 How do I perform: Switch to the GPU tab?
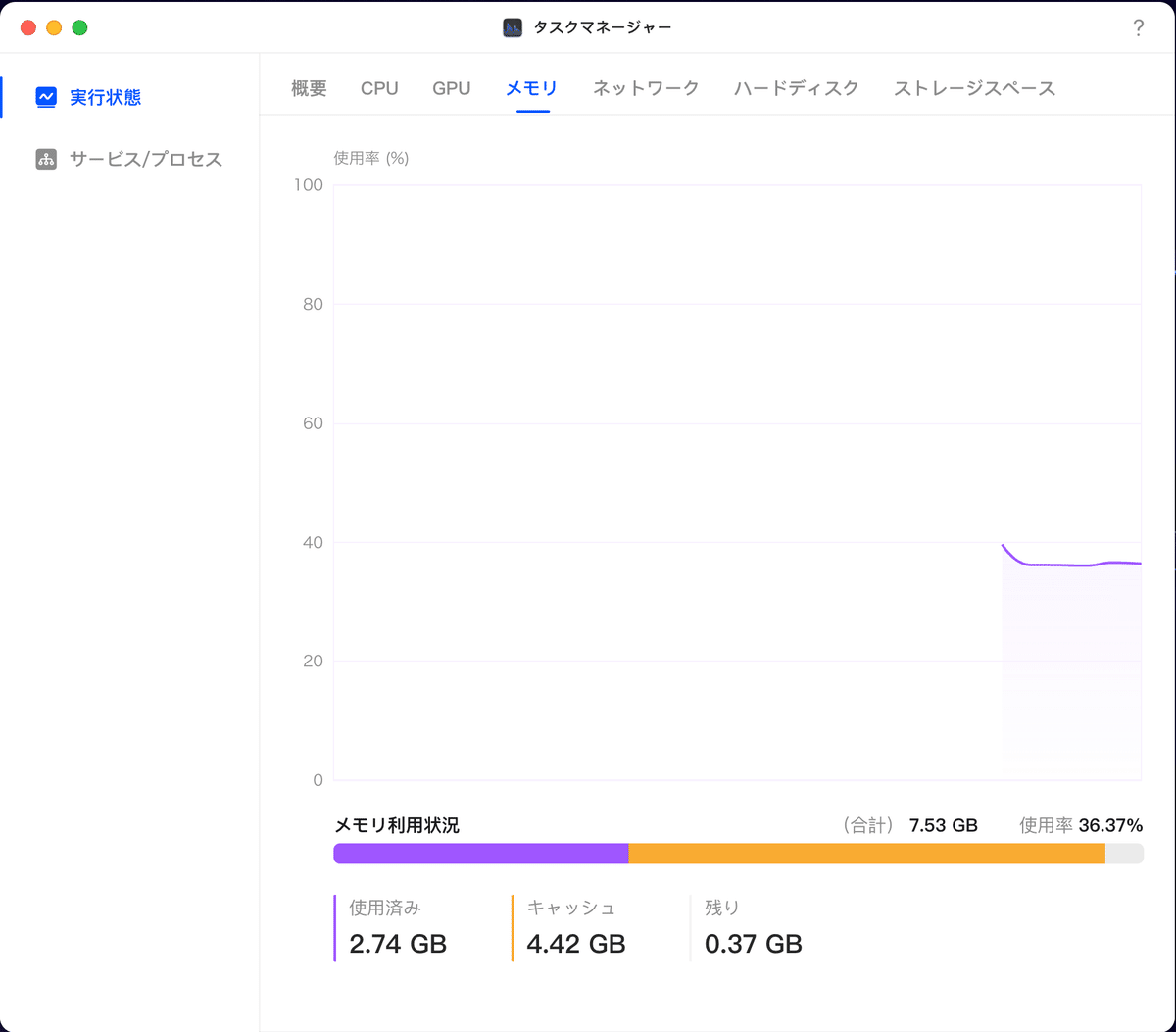pyautogui.click(x=451, y=87)
